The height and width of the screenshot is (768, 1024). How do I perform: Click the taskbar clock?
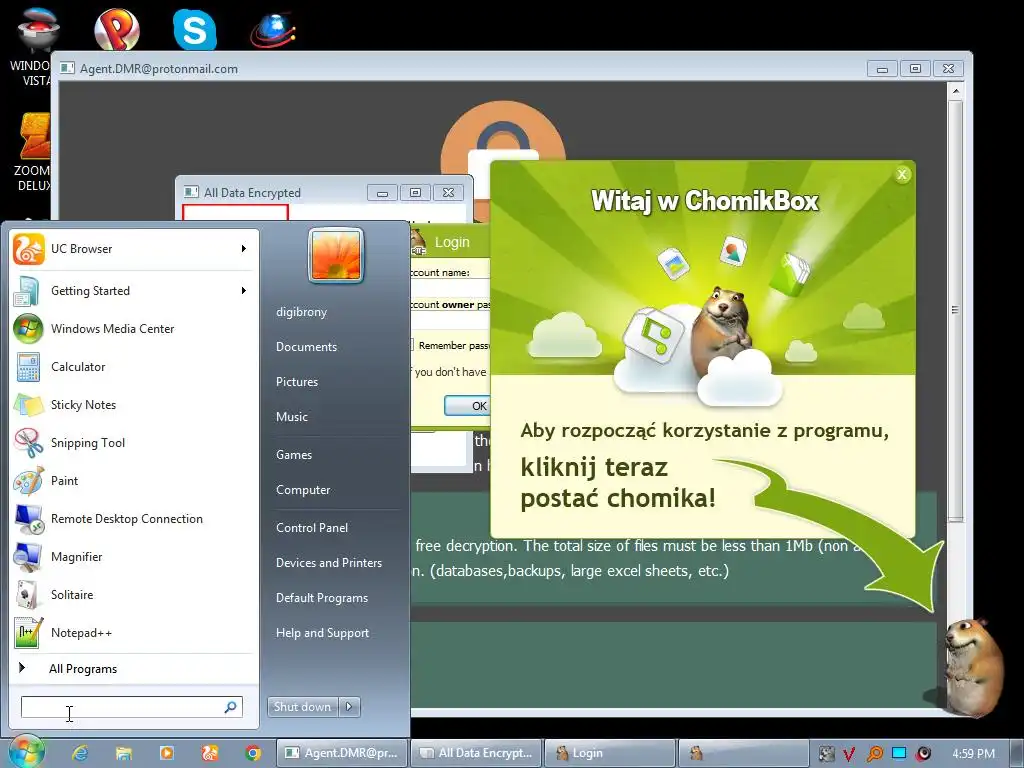[x=973, y=754]
